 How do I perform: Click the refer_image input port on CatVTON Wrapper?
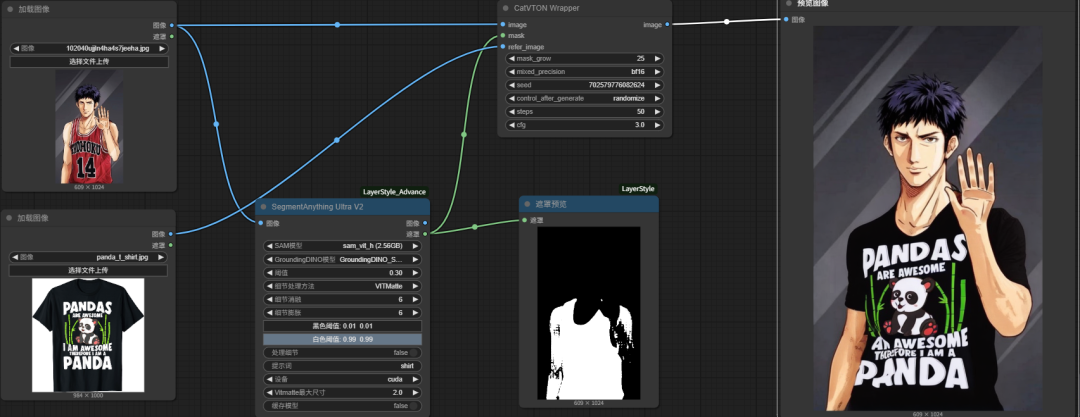(503, 47)
